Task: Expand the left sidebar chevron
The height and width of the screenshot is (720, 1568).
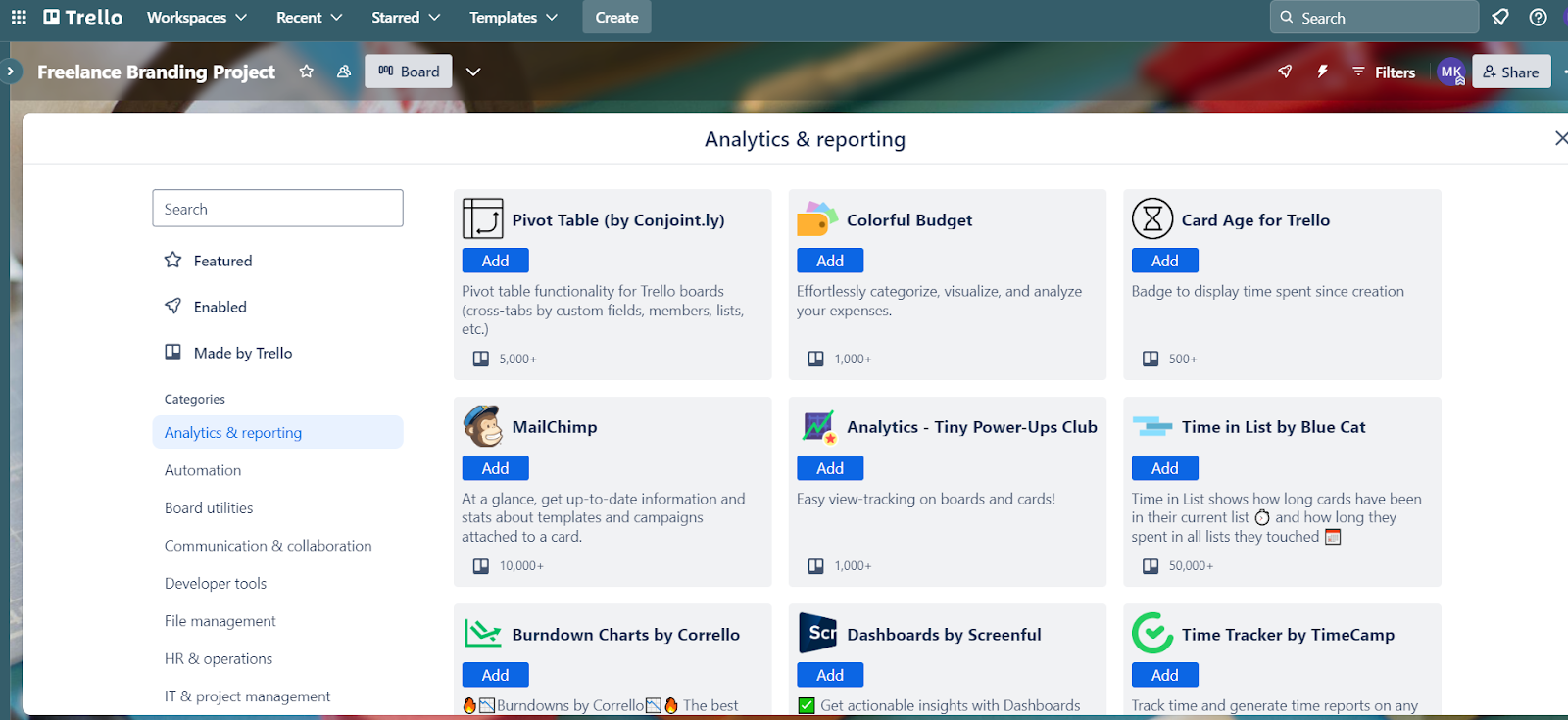Action: [x=10, y=72]
